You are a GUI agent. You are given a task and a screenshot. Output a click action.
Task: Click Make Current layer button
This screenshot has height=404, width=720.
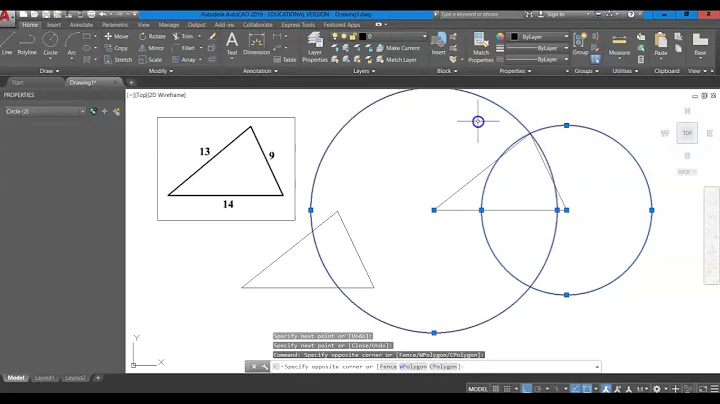click(398, 48)
